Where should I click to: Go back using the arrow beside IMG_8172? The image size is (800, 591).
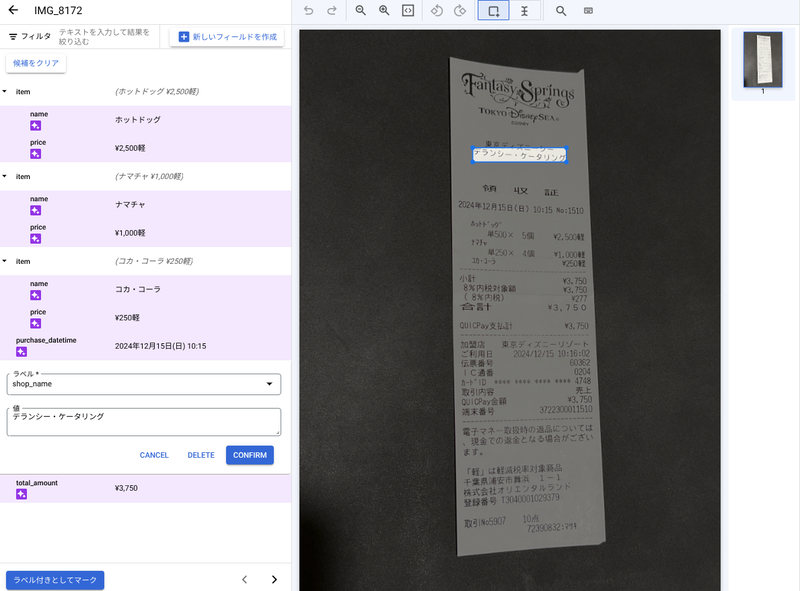click(13, 10)
